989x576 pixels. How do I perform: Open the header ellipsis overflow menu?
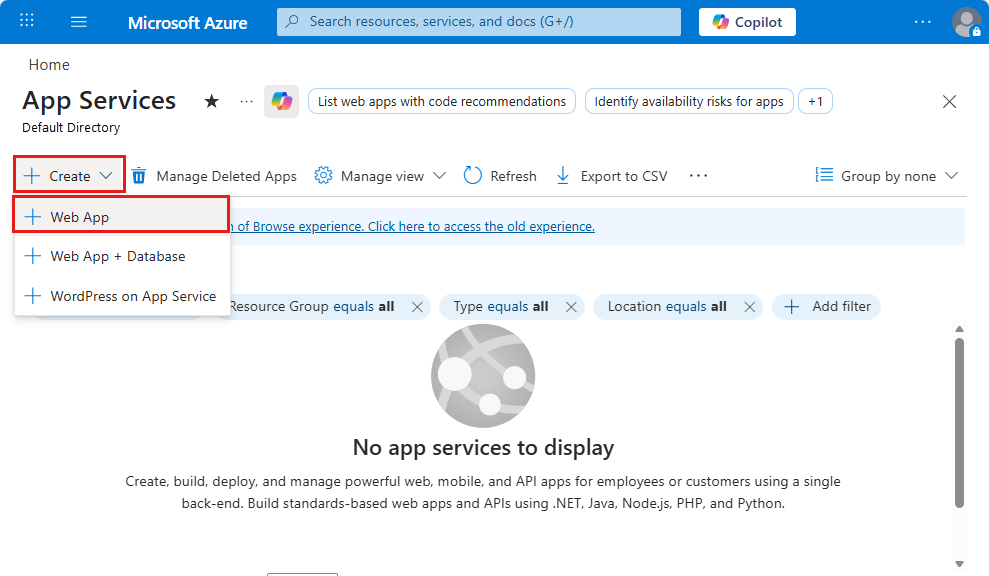coord(922,22)
